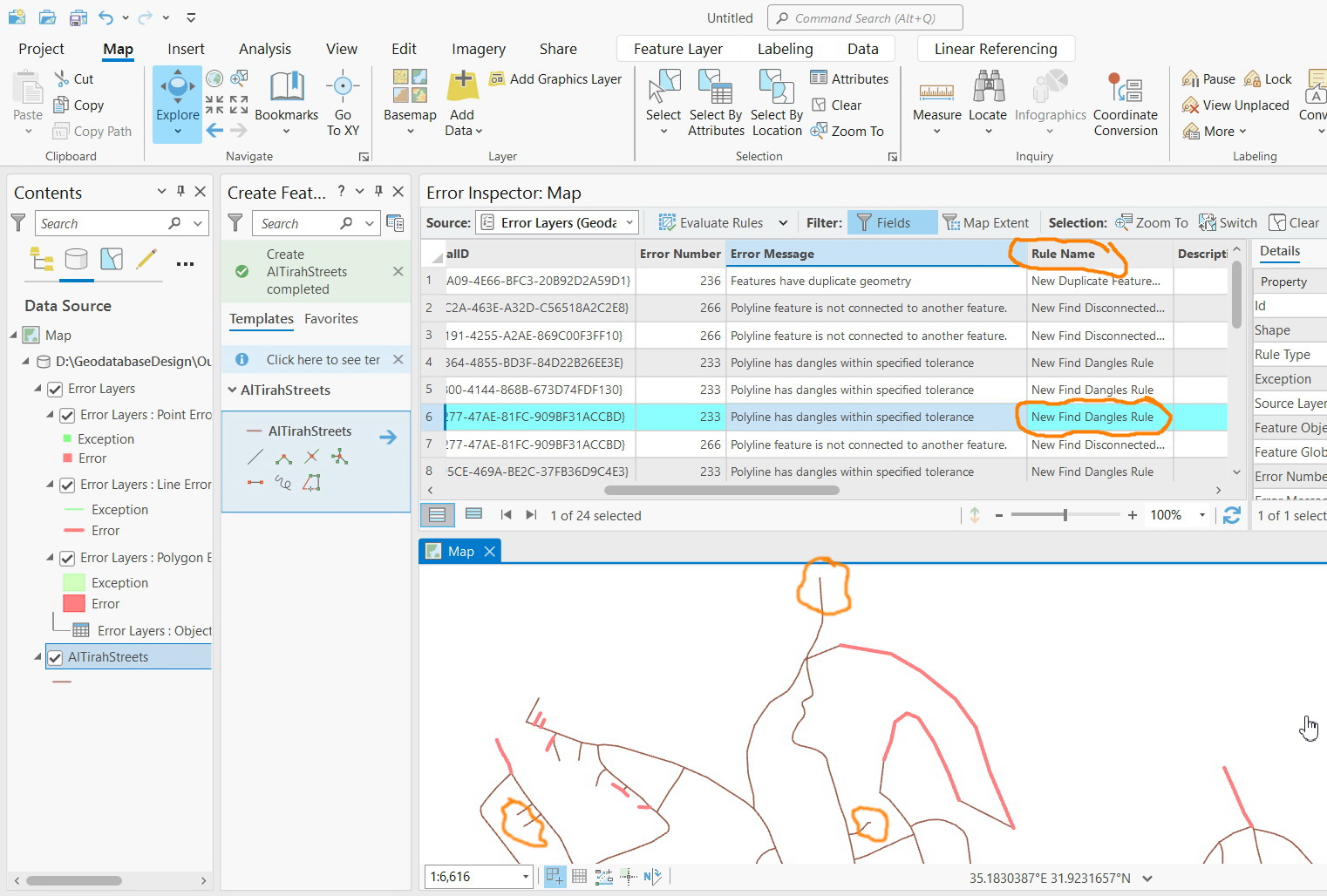Select the Explore navigation tool
Viewport: 1327px width, 896px height.
click(x=177, y=100)
